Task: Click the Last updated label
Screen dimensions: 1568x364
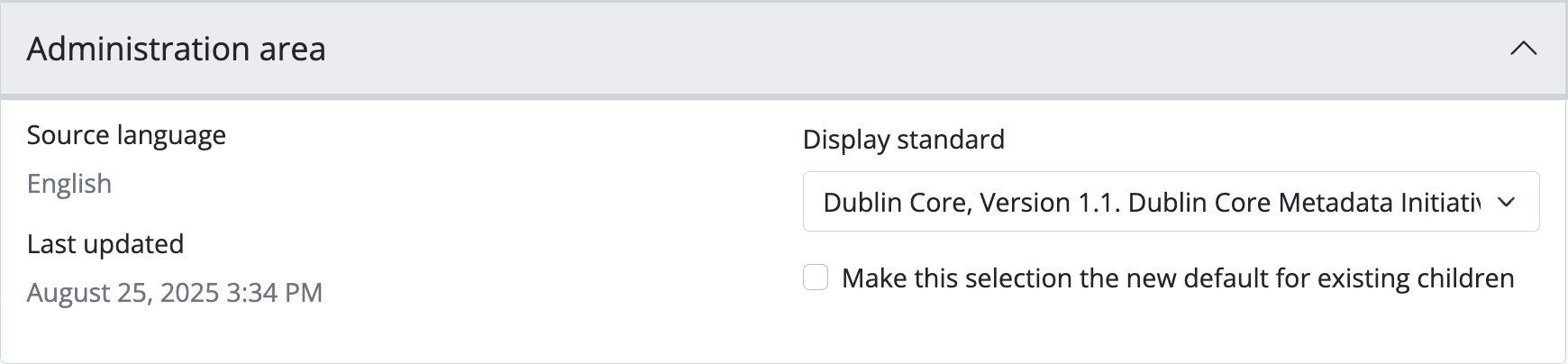Action: pyautogui.click(x=105, y=244)
